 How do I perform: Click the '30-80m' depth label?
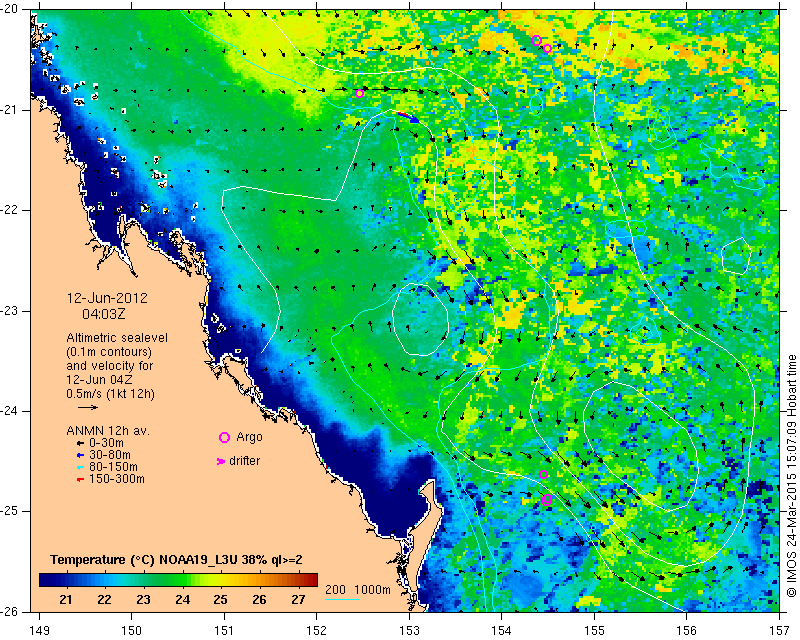coord(110,455)
